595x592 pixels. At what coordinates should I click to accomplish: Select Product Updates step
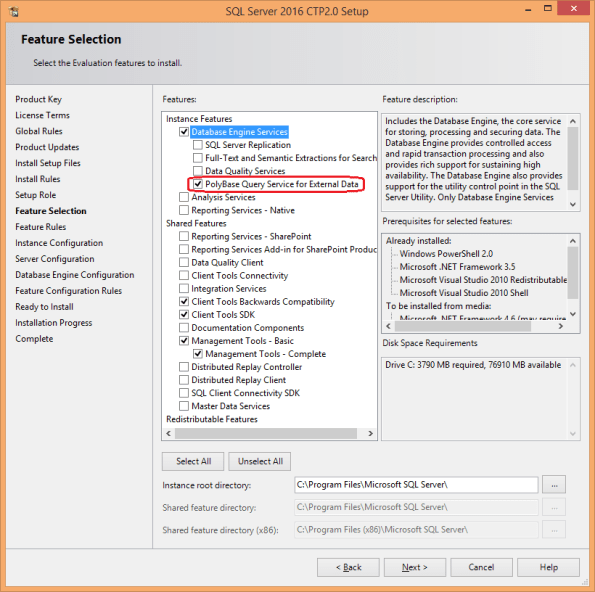pos(47,147)
